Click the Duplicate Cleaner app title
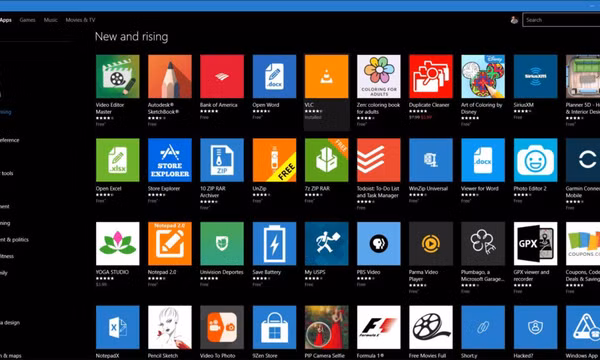The image size is (600, 360). [x=429, y=105]
